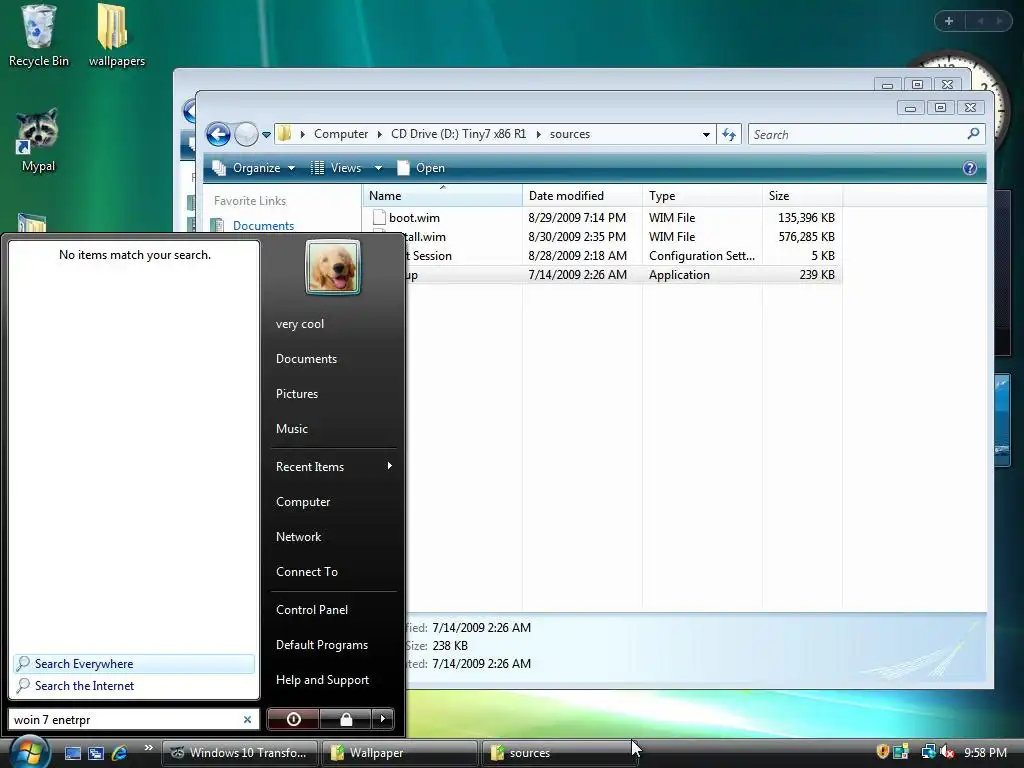Click the muted volume tray icon
The height and width of the screenshot is (768, 1024).
pos(947,752)
